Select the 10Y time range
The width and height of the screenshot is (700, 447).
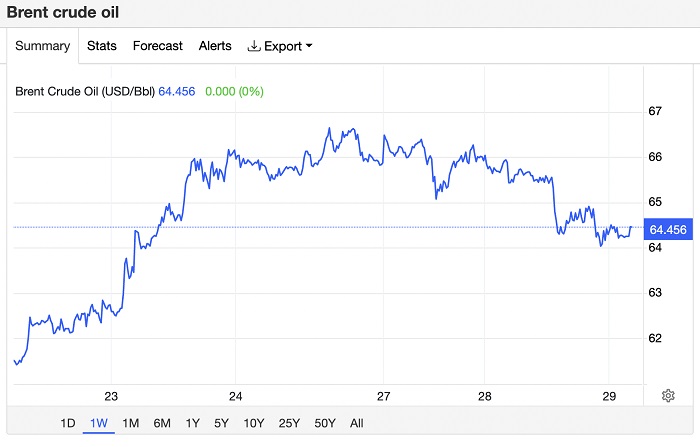[255, 423]
